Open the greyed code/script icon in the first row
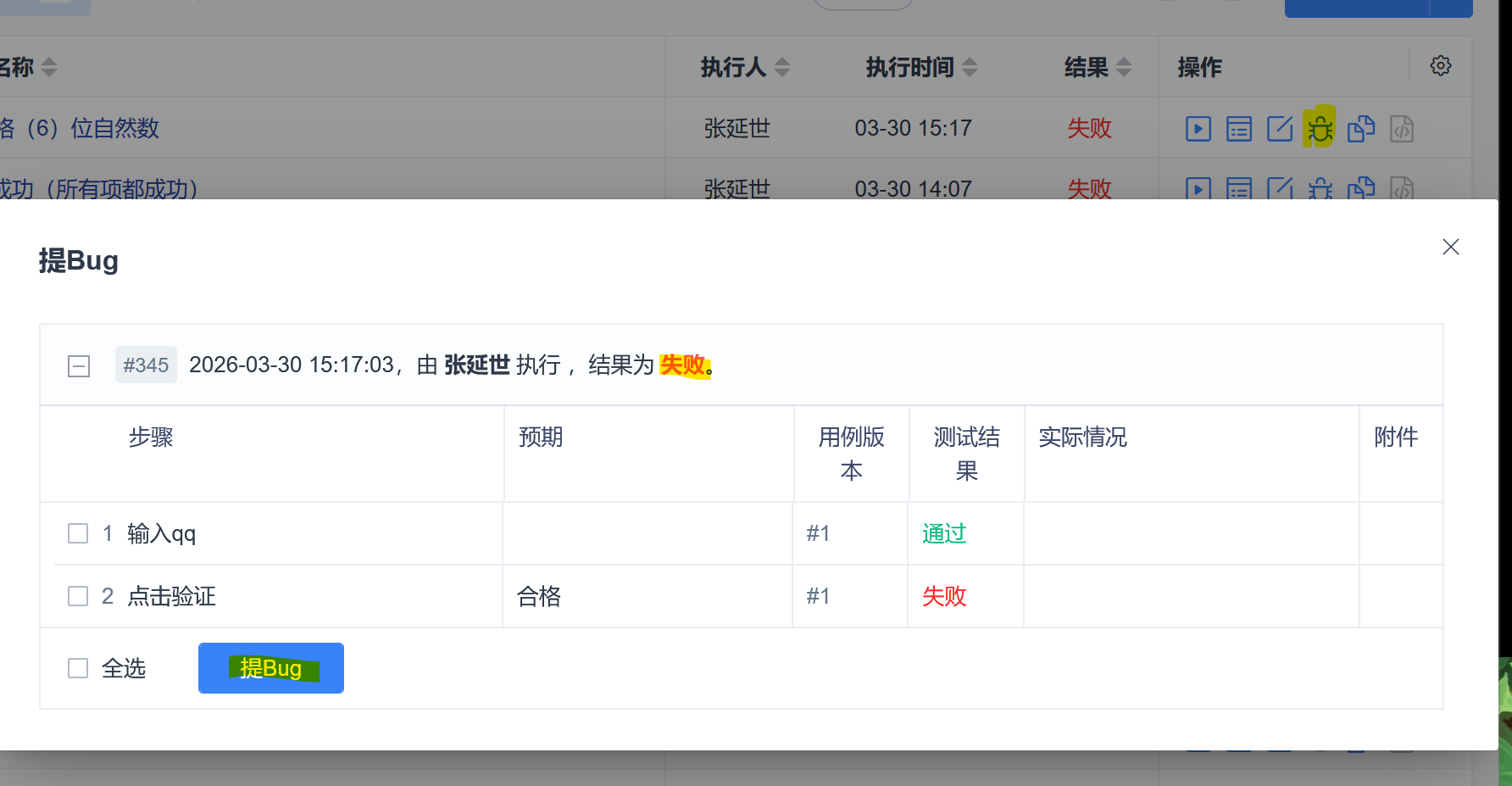The width and height of the screenshot is (1512, 786). point(1402,128)
